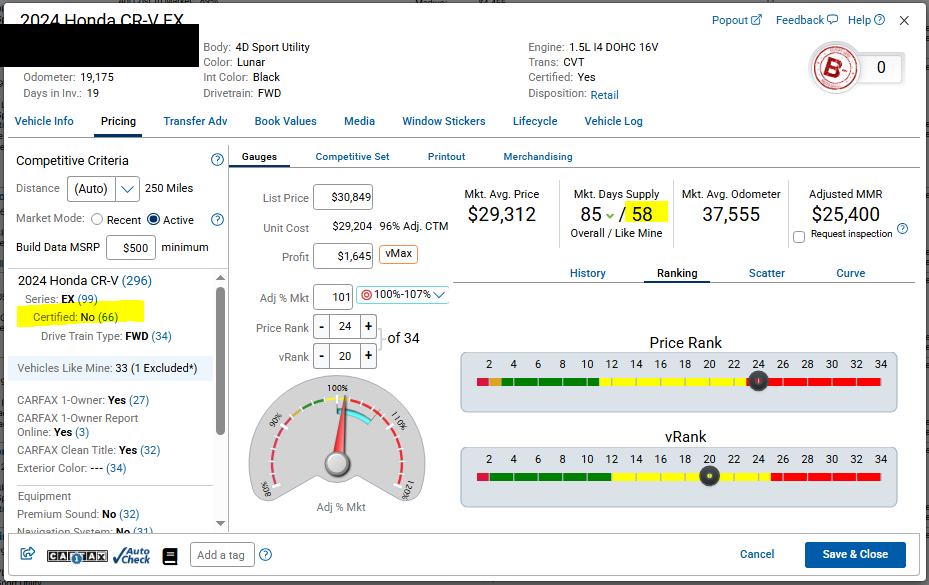Click the black book notes icon
The height and width of the screenshot is (585, 929).
pyautogui.click(x=170, y=556)
